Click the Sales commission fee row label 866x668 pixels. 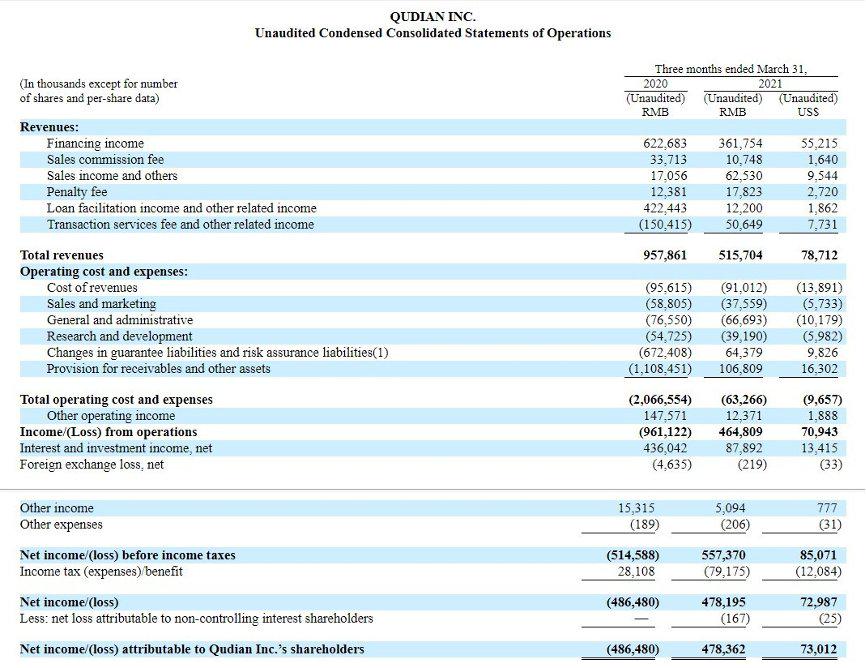click(105, 160)
